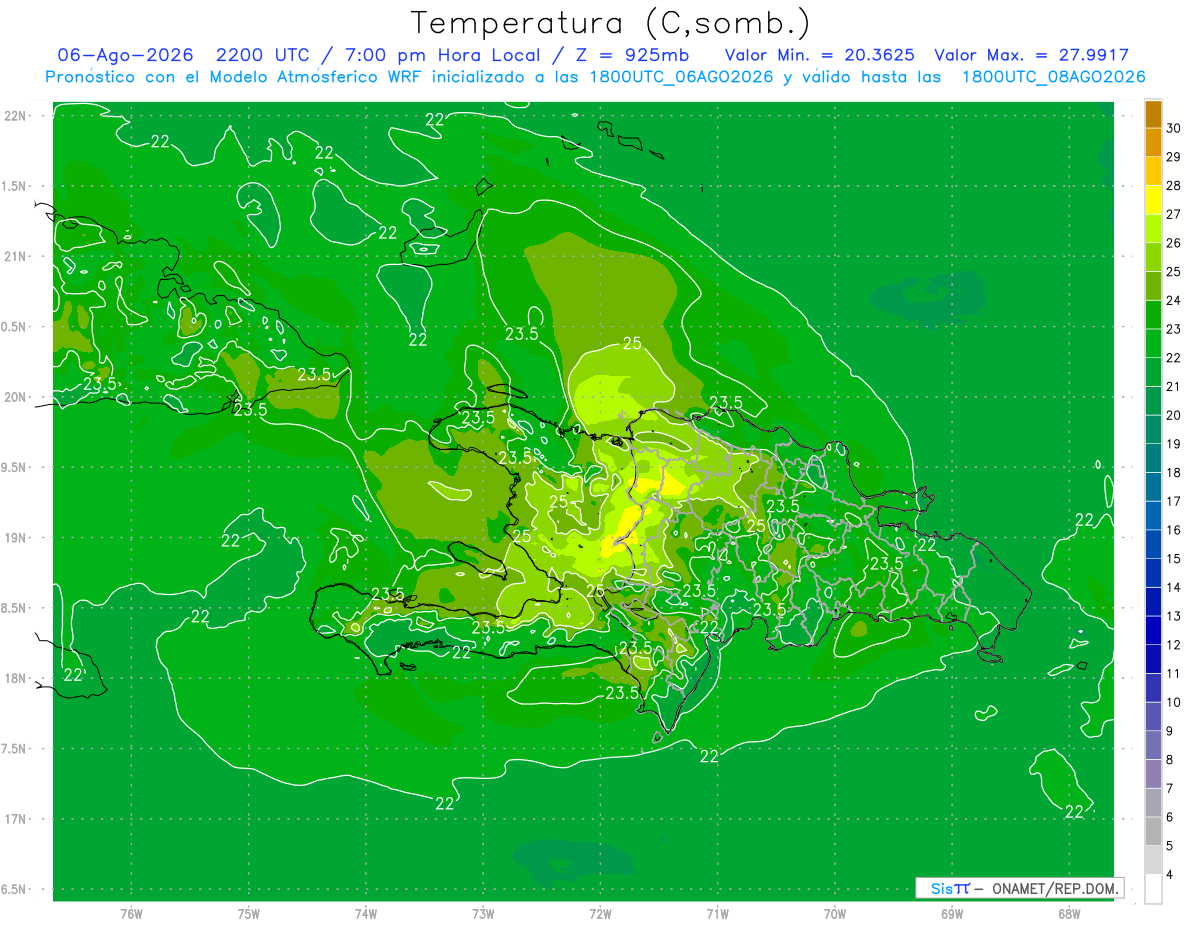This screenshot has width=1200, height=927.
Task: Click the colorbar label "29"
Action: coord(1174,157)
